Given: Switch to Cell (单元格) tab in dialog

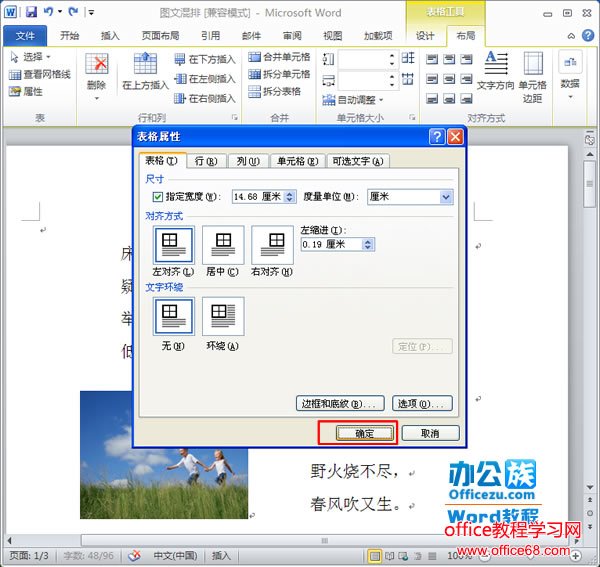Looking at the screenshot, I should pyautogui.click(x=297, y=161).
